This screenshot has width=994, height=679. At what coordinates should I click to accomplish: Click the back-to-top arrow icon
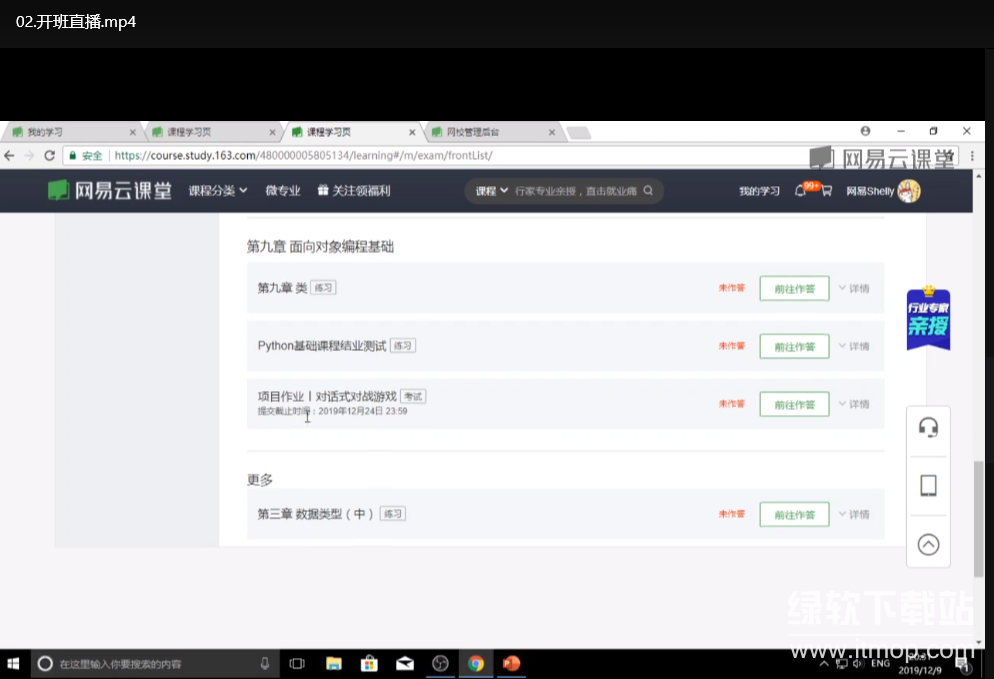click(x=928, y=544)
